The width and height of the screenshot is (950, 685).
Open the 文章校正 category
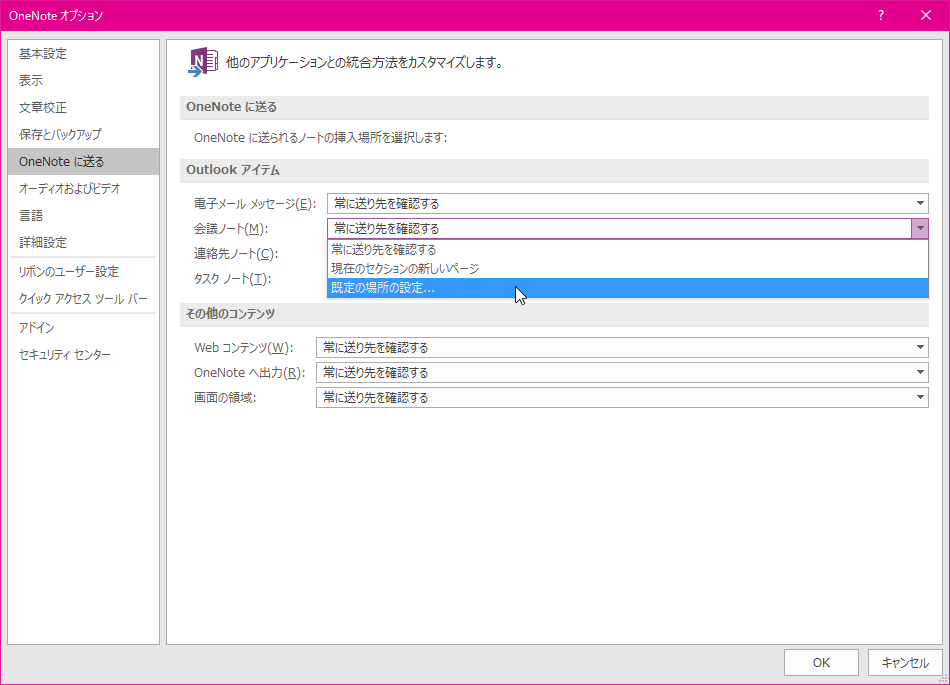(83, 108)
